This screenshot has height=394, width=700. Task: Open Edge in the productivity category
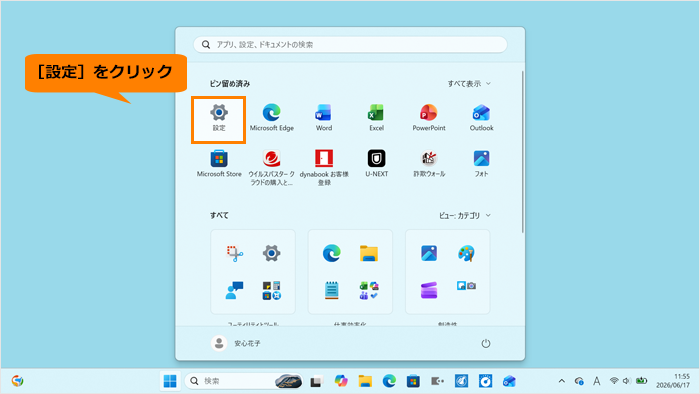click(332, 253)
